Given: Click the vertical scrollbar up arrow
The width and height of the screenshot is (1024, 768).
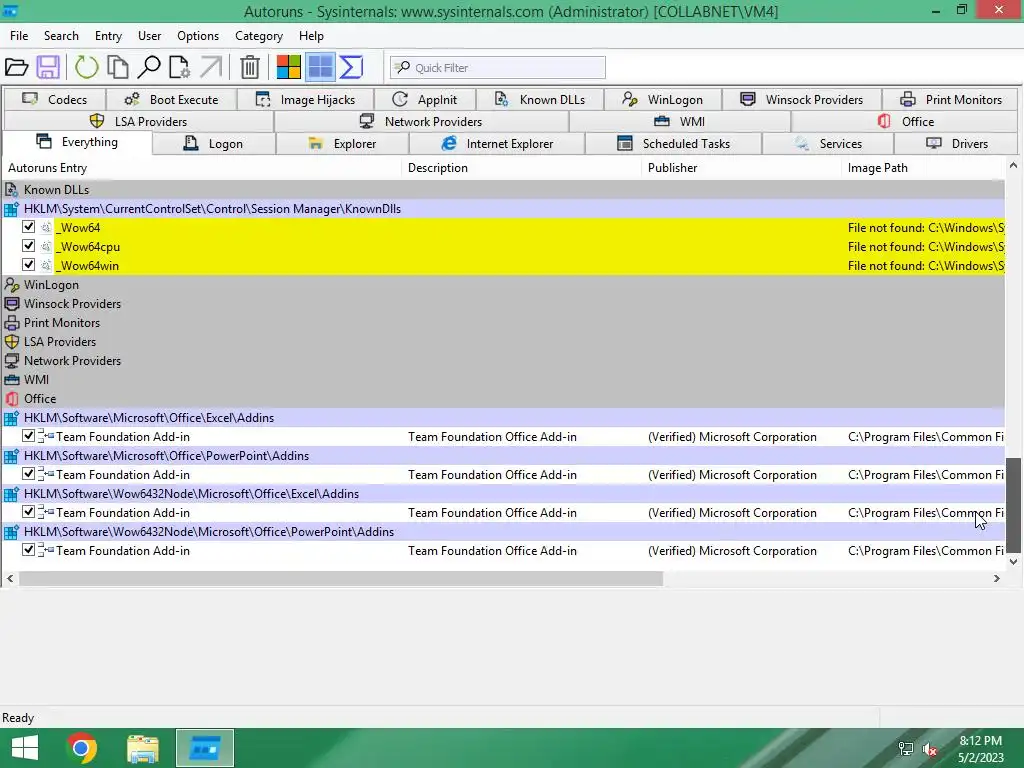Looking at the screenshot, I should tap(1013, 166).
